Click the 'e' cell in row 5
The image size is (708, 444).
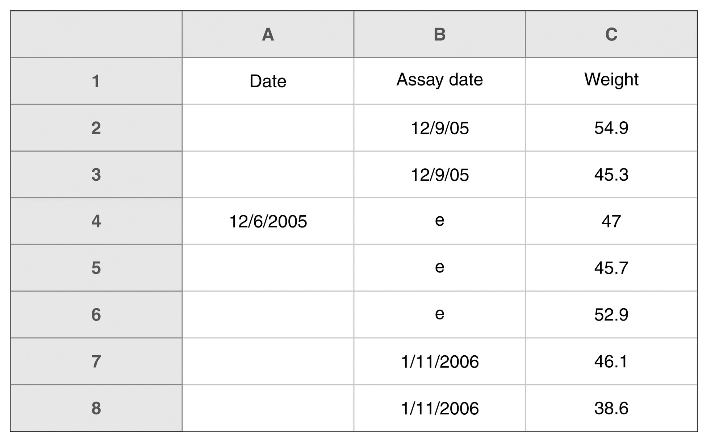pyautogui.click(x=440, y=268)
